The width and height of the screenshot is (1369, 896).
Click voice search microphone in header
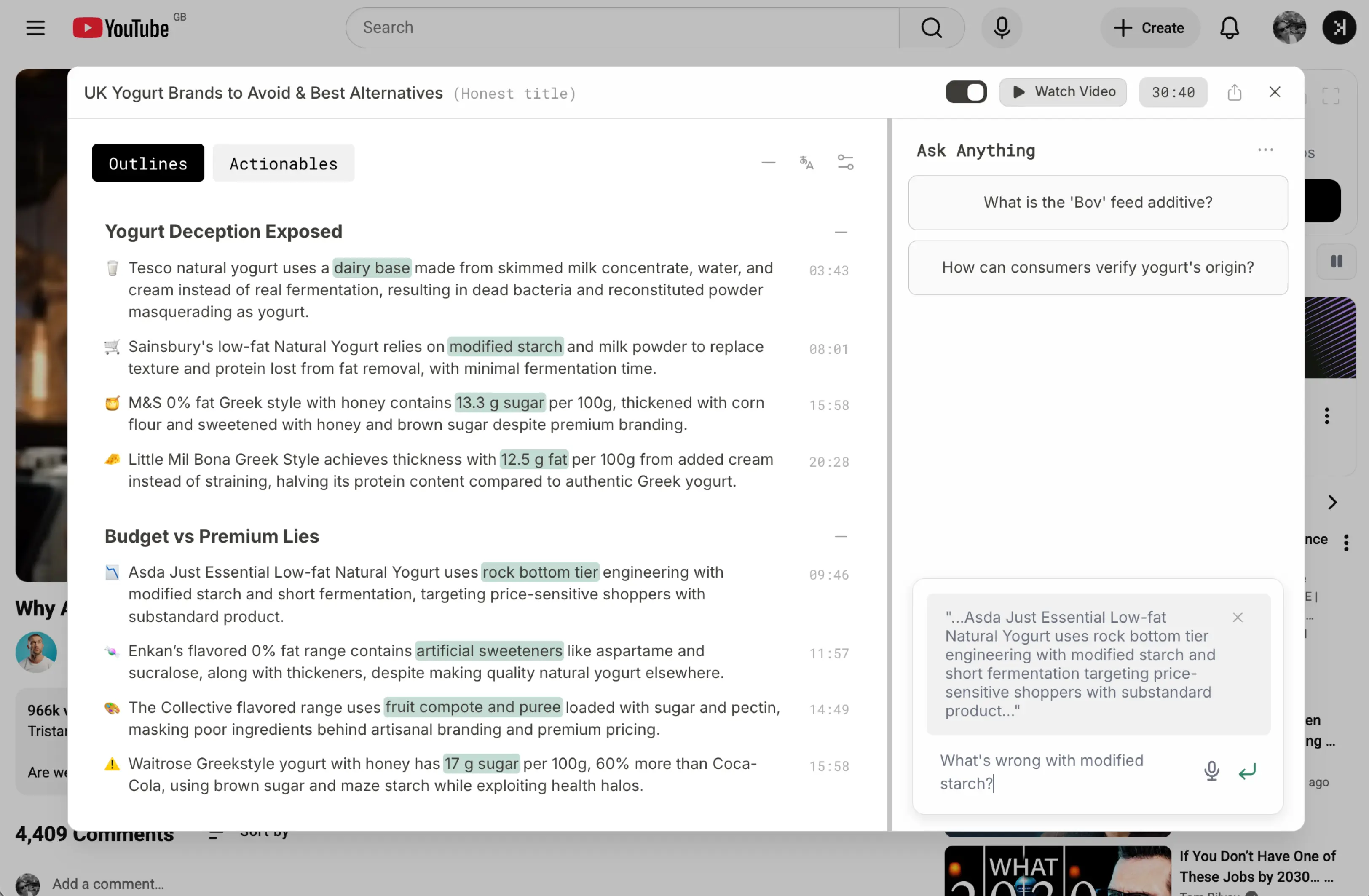pos(1002,28)
